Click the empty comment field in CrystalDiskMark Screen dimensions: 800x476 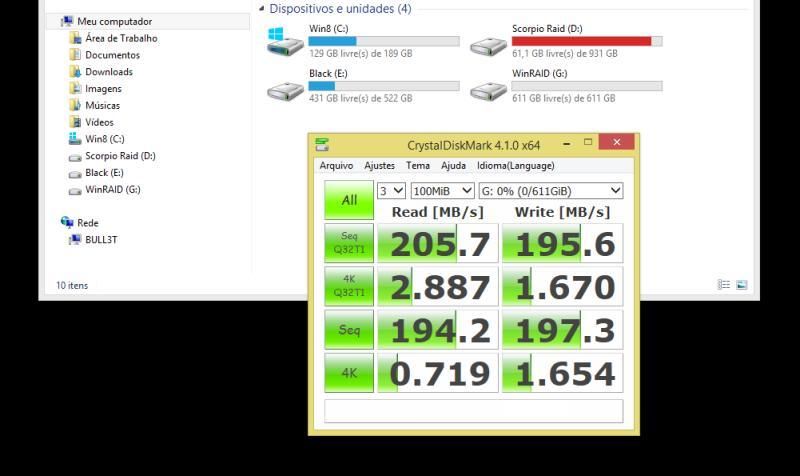click(473, 411)
